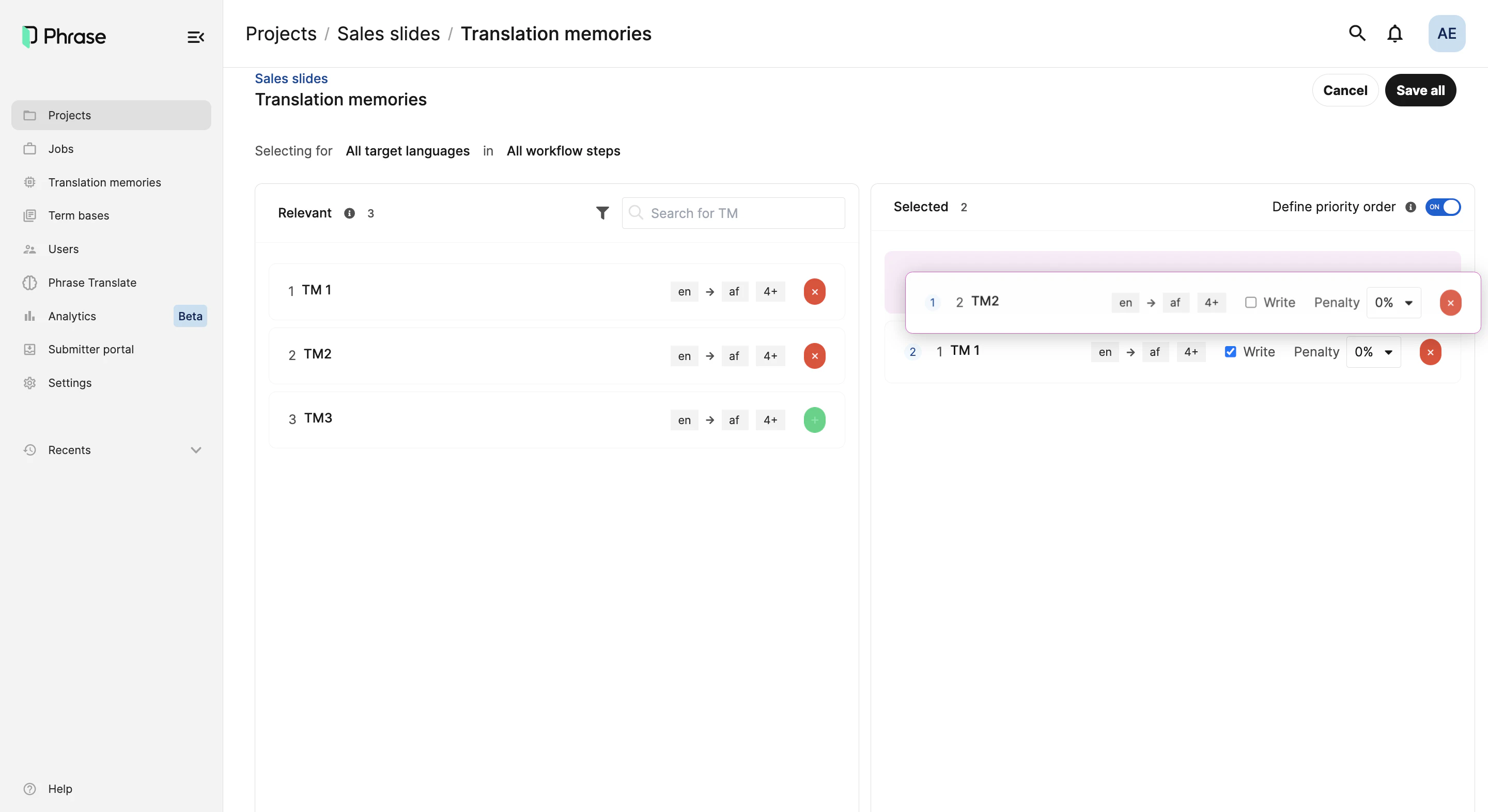Add TM3 with the green plus icon
Image resolution: width=1488 pixels, height=812 pixels.
click(x=814, y=420)
